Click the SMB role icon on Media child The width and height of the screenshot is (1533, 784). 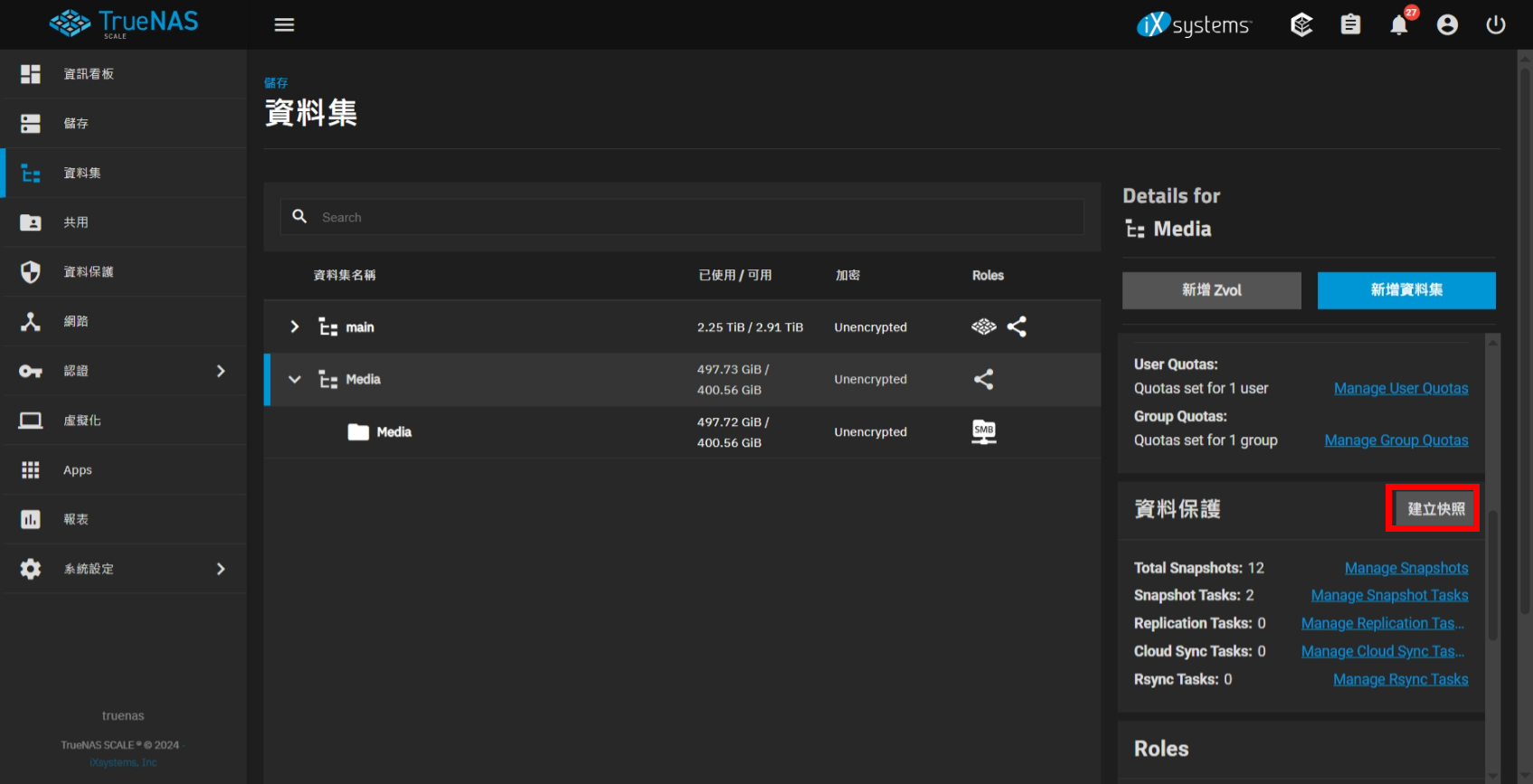983,431
